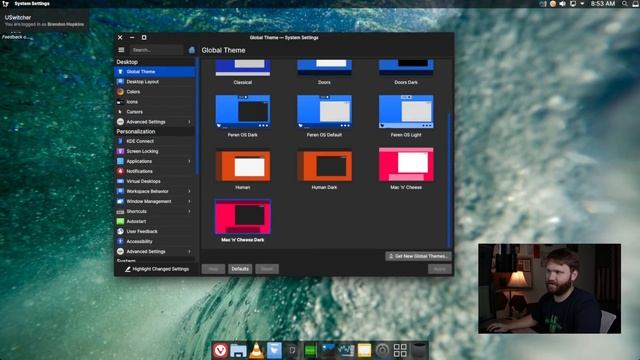Click the sidebar vertical scrollbar
Viewport: 640px width, 360px height.
tap(197, 116)
